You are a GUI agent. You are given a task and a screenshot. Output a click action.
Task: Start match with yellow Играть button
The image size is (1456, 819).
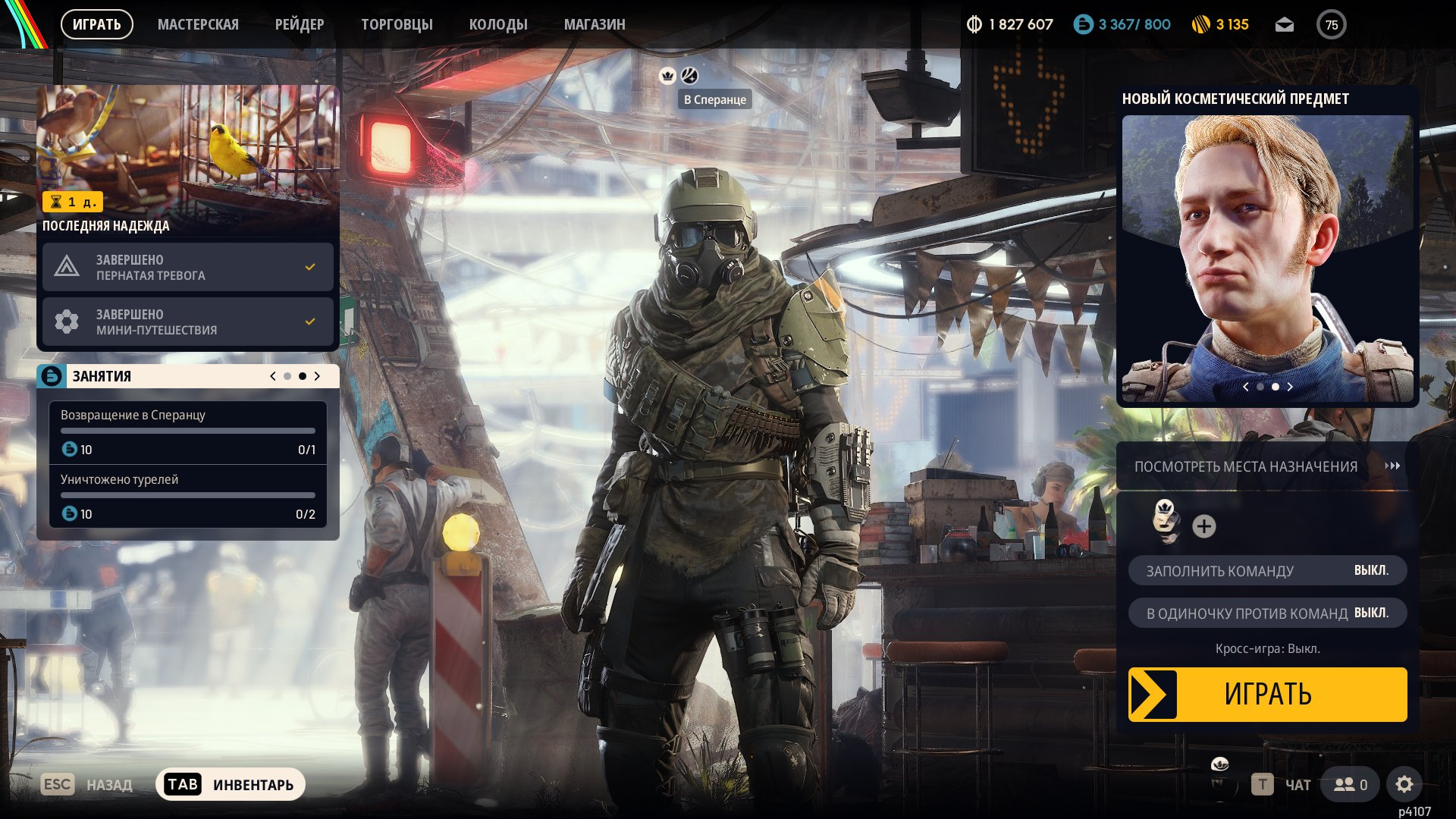tap(1267, 695)
